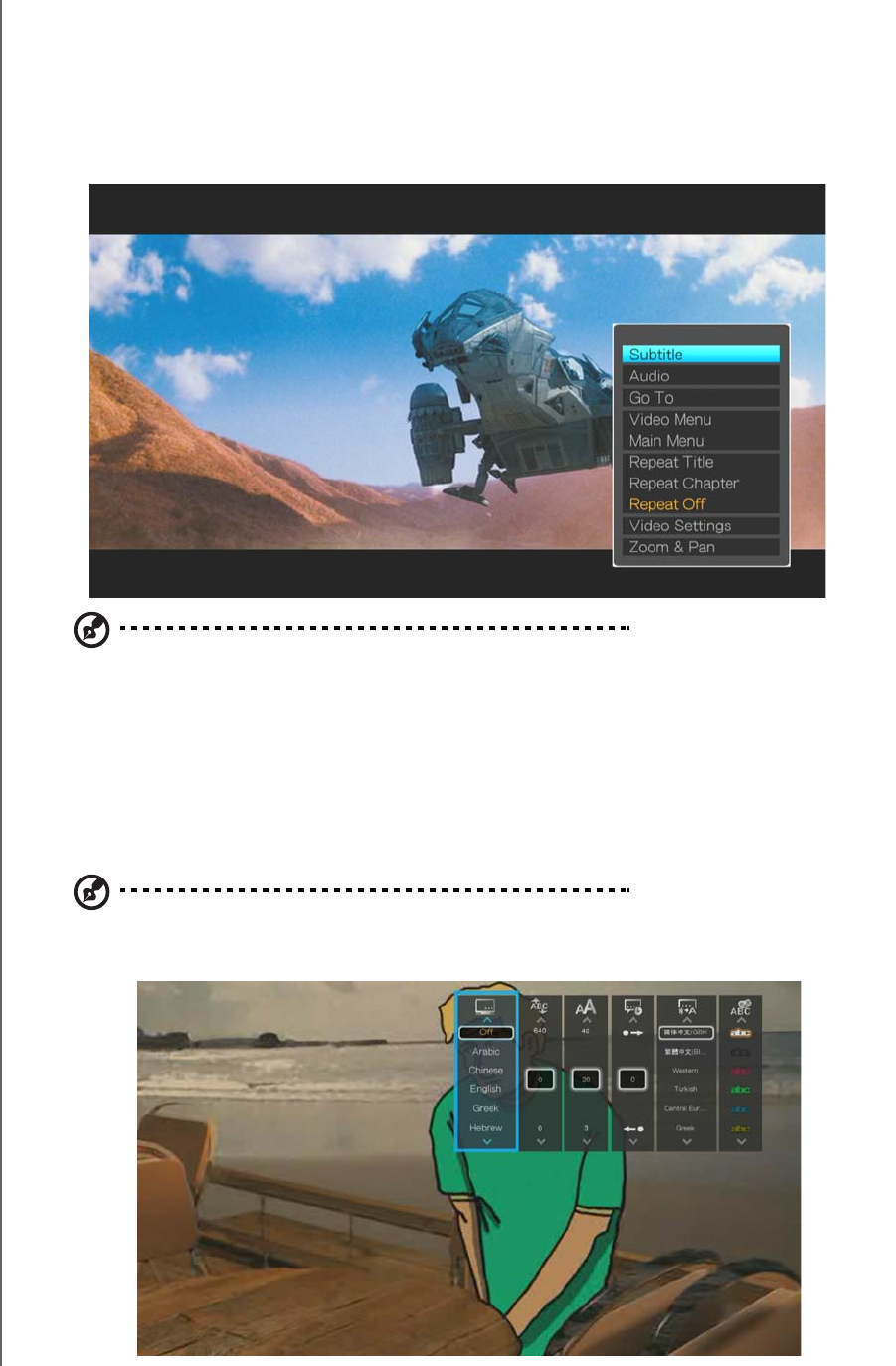The height and width of the screenshot is (1366, 896).
Task: Choose Repeat Title option
Action: (700, 463)
